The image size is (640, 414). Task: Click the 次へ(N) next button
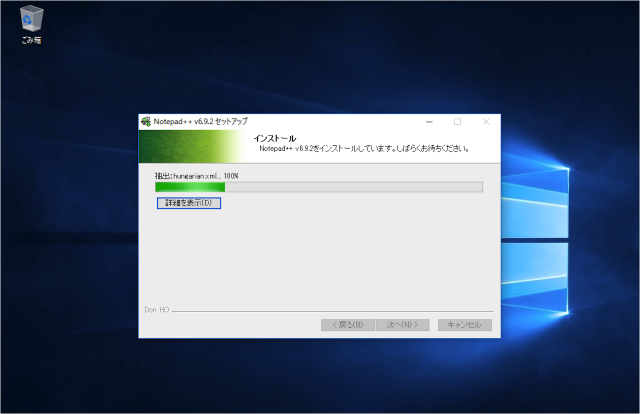tap(402, 325)
